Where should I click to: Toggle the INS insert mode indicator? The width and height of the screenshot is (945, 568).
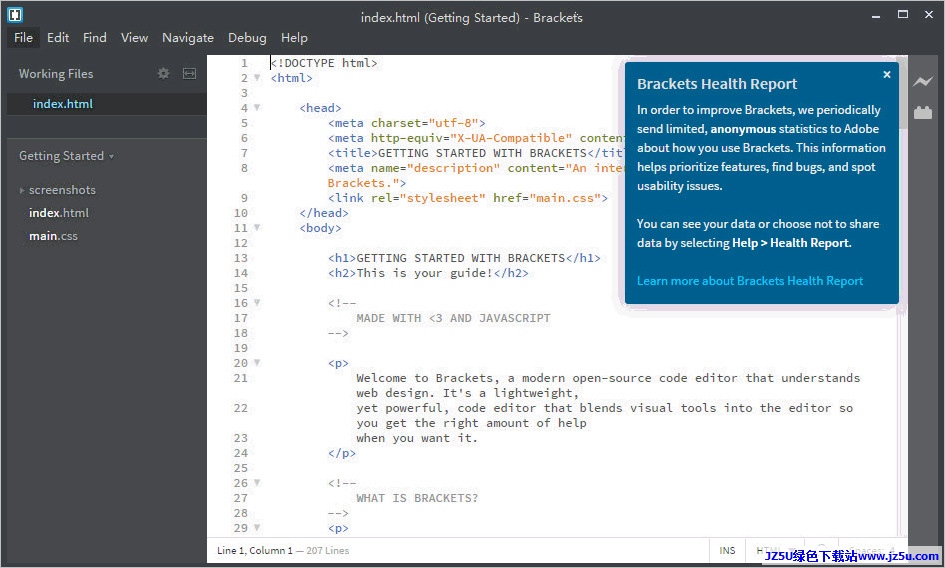pyautogui.click(x=727, y=551)
